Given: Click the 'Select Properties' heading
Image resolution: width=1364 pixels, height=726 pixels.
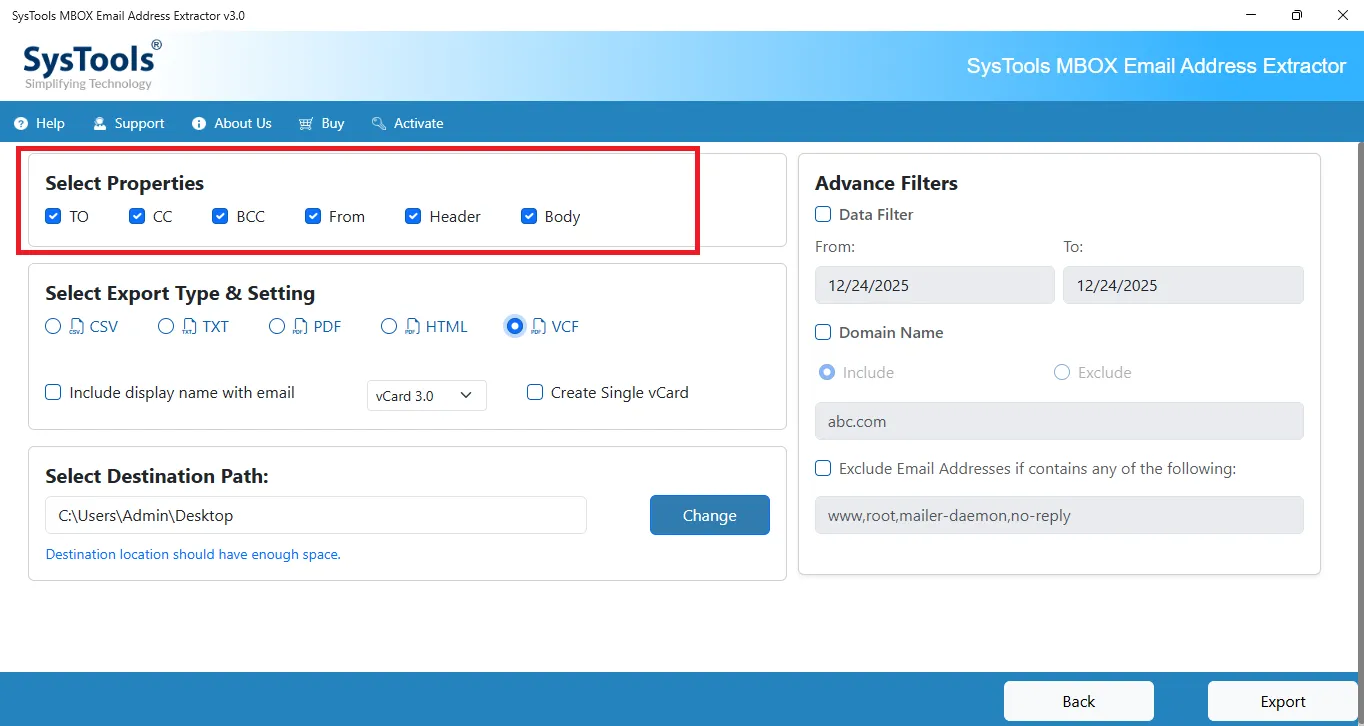Looking at the screenshot, I should (124, 183).
